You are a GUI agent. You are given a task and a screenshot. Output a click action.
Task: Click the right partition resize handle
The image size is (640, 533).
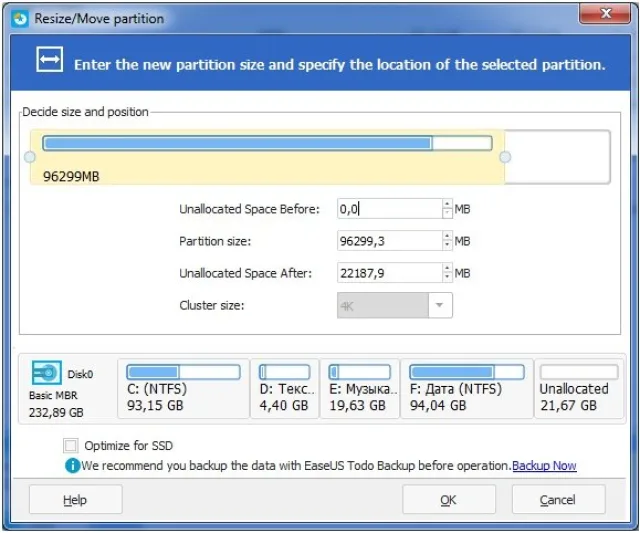pyautogui.click(x=505, y=157)
